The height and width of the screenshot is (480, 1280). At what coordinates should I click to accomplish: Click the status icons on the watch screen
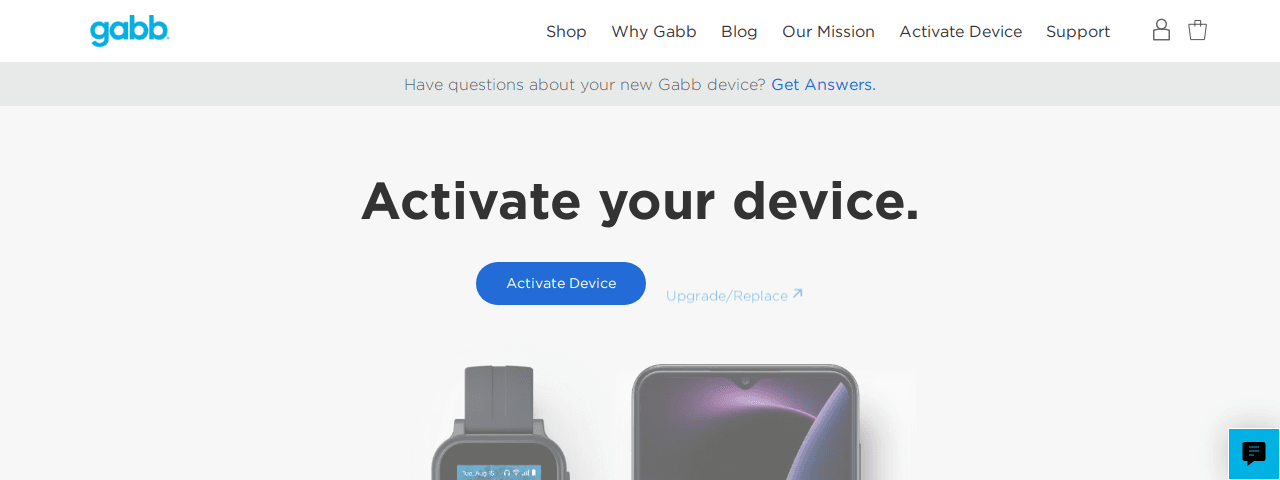520,472
